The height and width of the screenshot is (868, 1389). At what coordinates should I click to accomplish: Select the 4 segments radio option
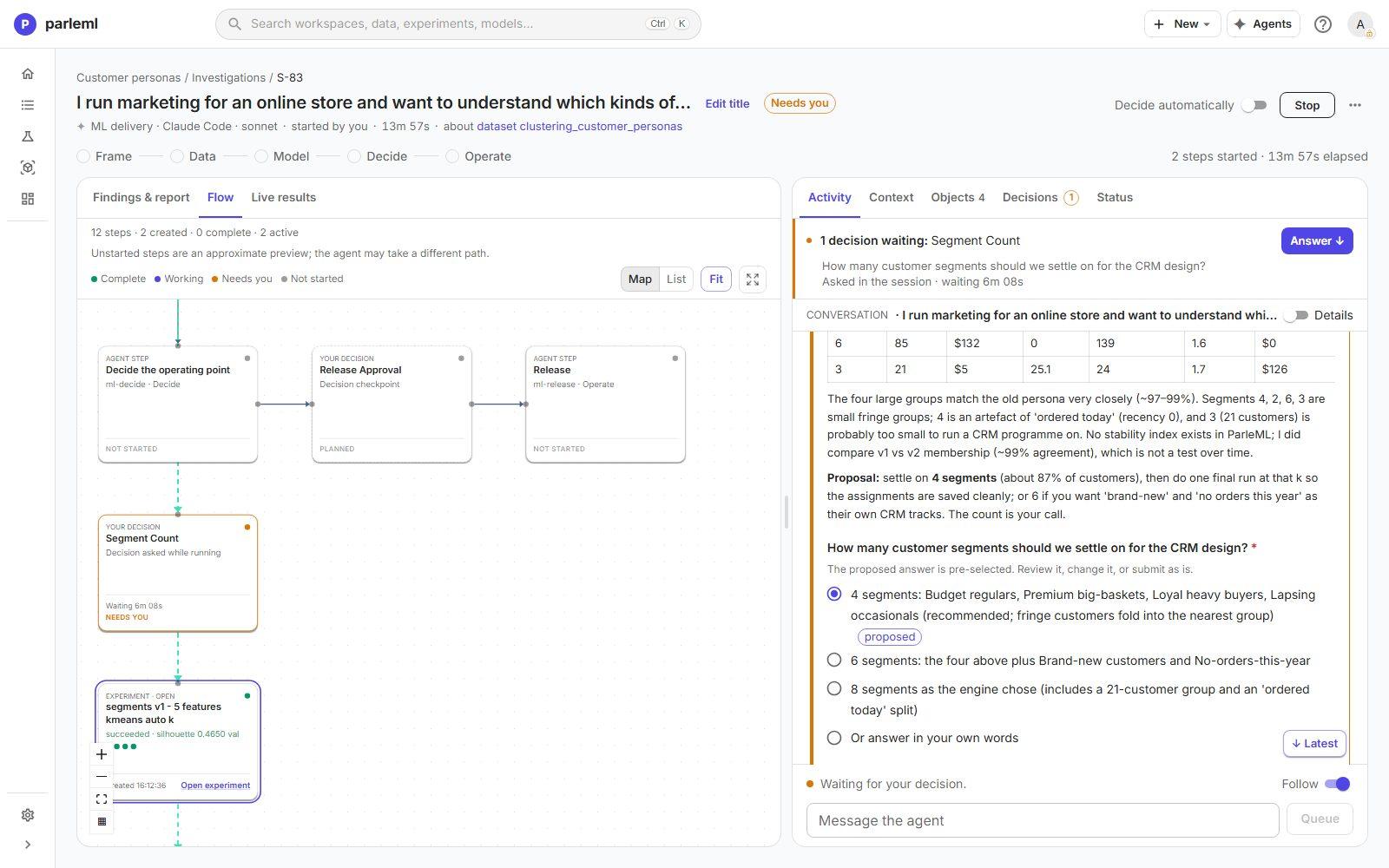coord(834,595)
